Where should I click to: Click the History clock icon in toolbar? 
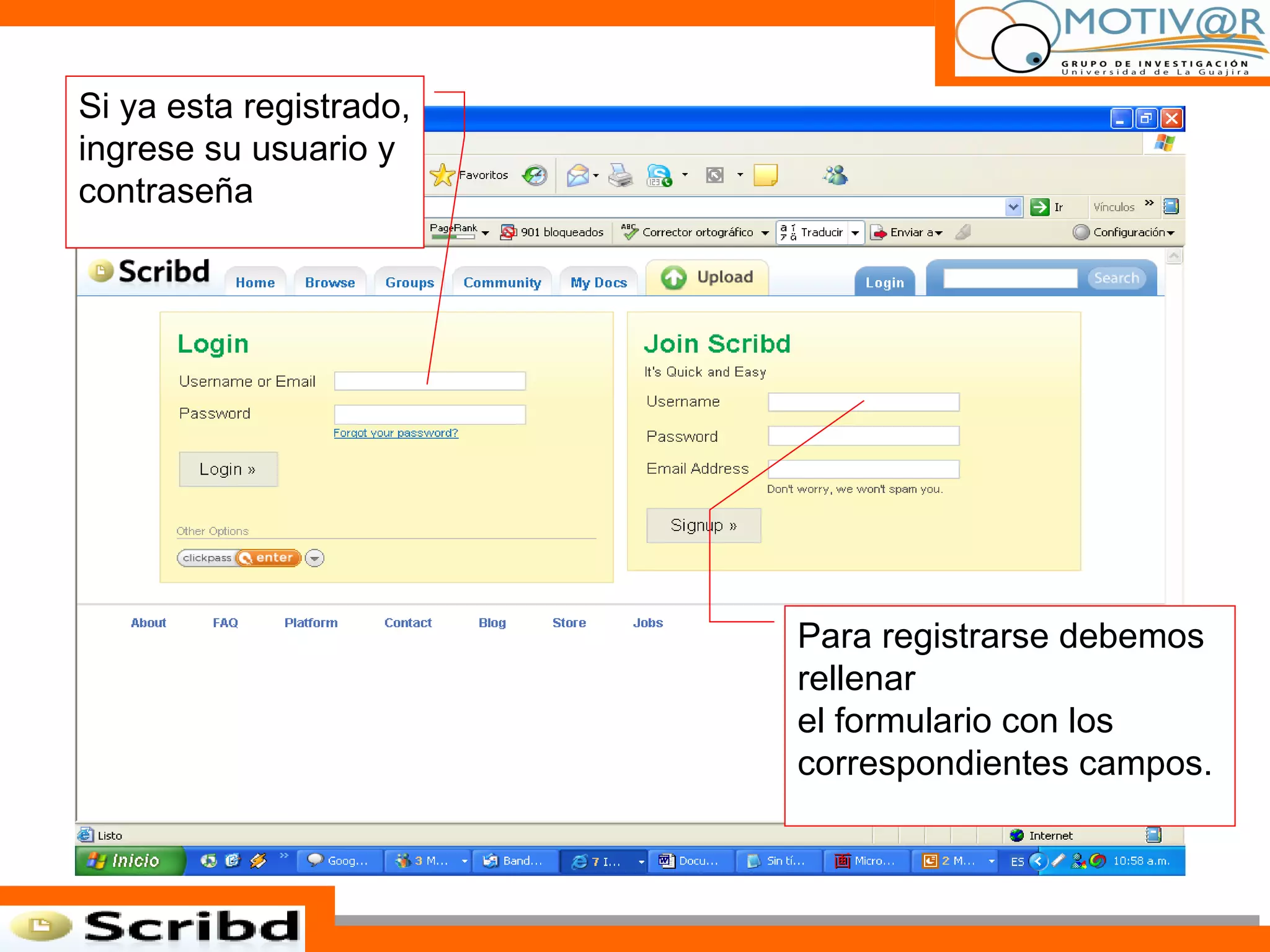(x=535, y=175)
